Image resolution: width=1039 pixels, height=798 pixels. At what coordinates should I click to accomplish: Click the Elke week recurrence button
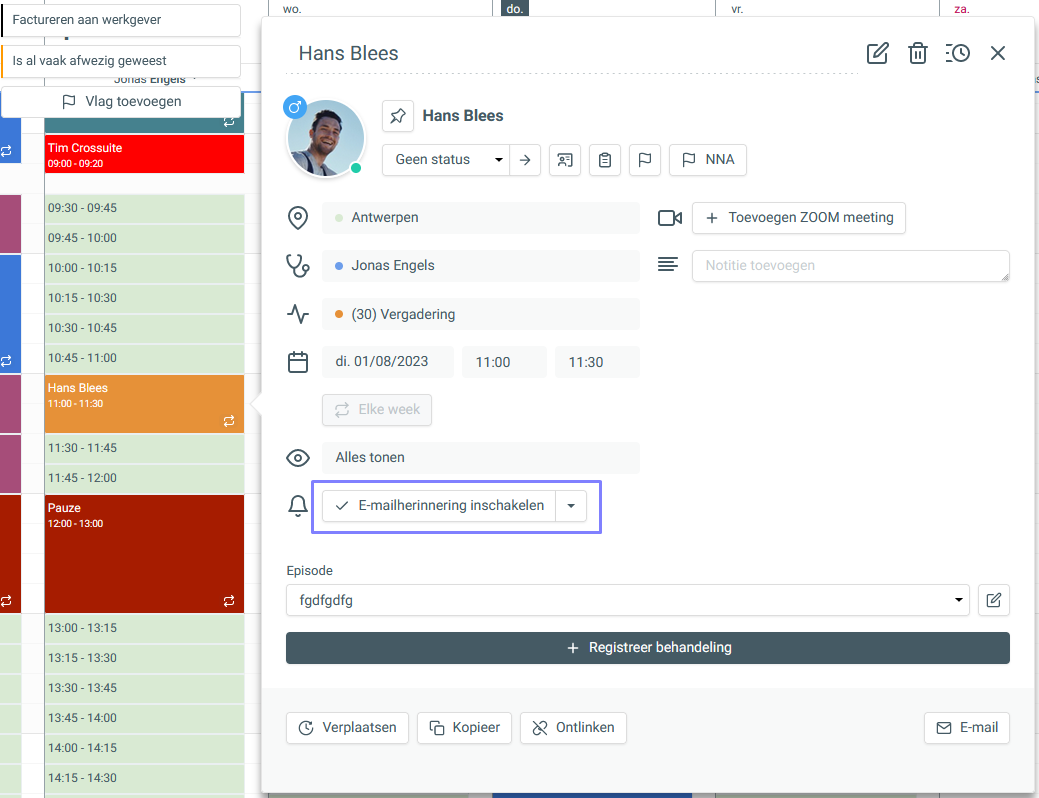point(376,410)
